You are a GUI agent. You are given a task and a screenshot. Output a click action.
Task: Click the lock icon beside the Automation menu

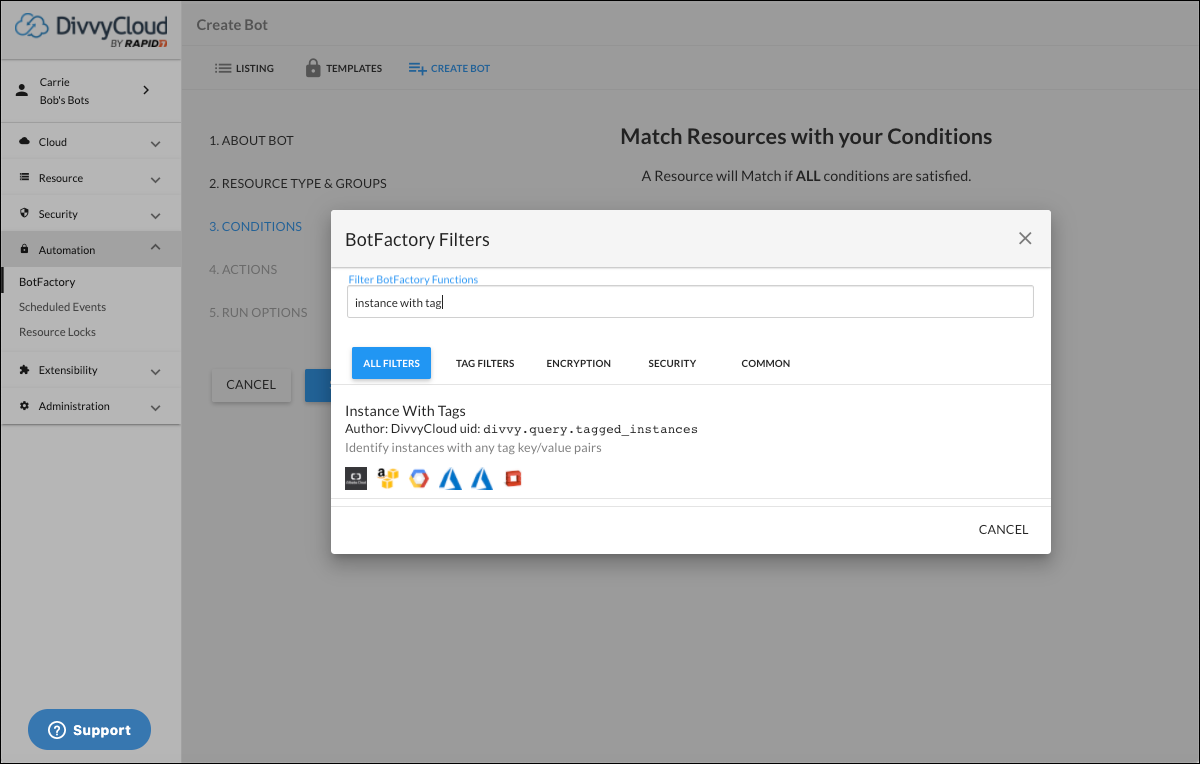(x=25, y=250)
